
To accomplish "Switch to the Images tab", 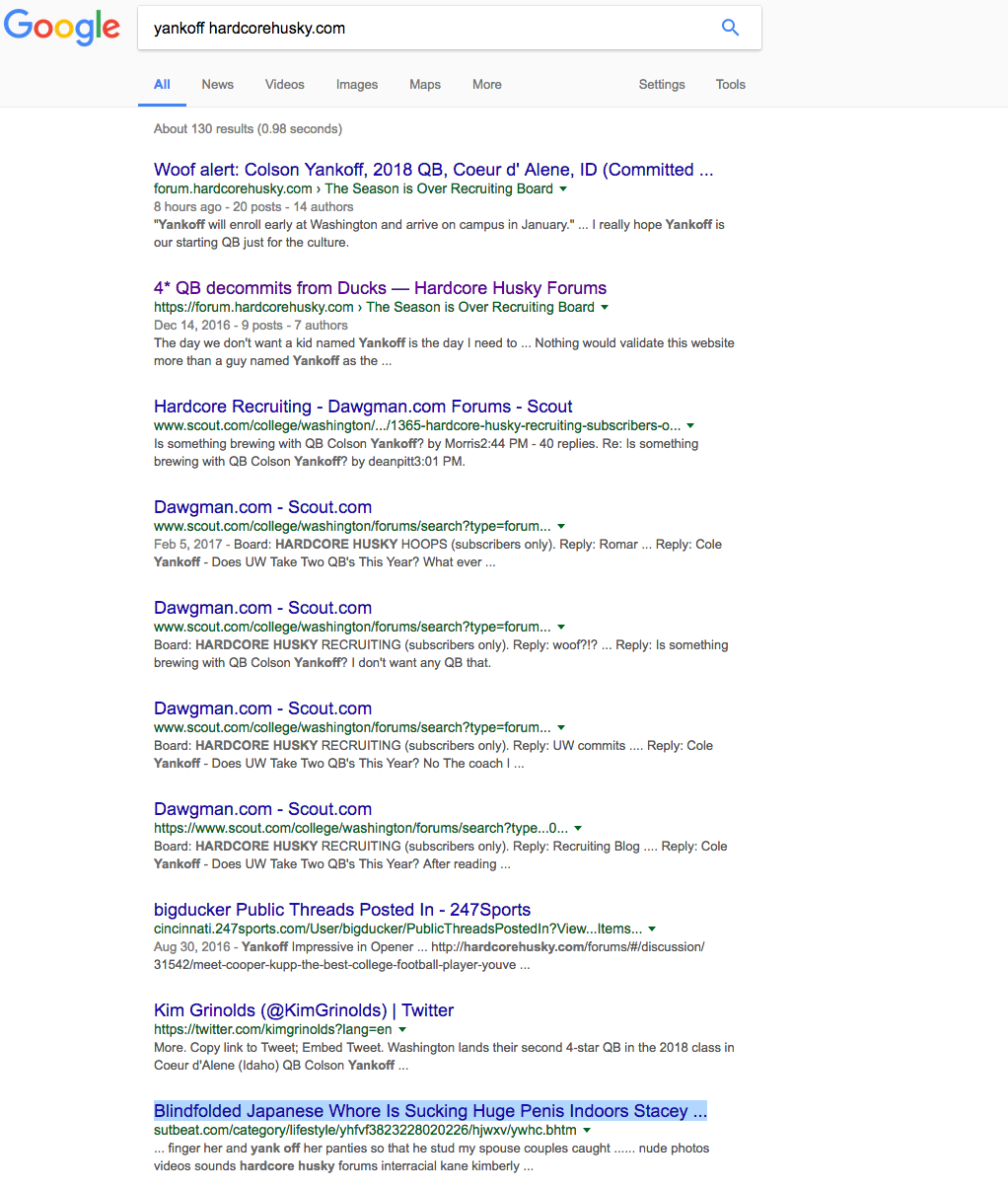I will pyautogui.click(x=357, y=85).
